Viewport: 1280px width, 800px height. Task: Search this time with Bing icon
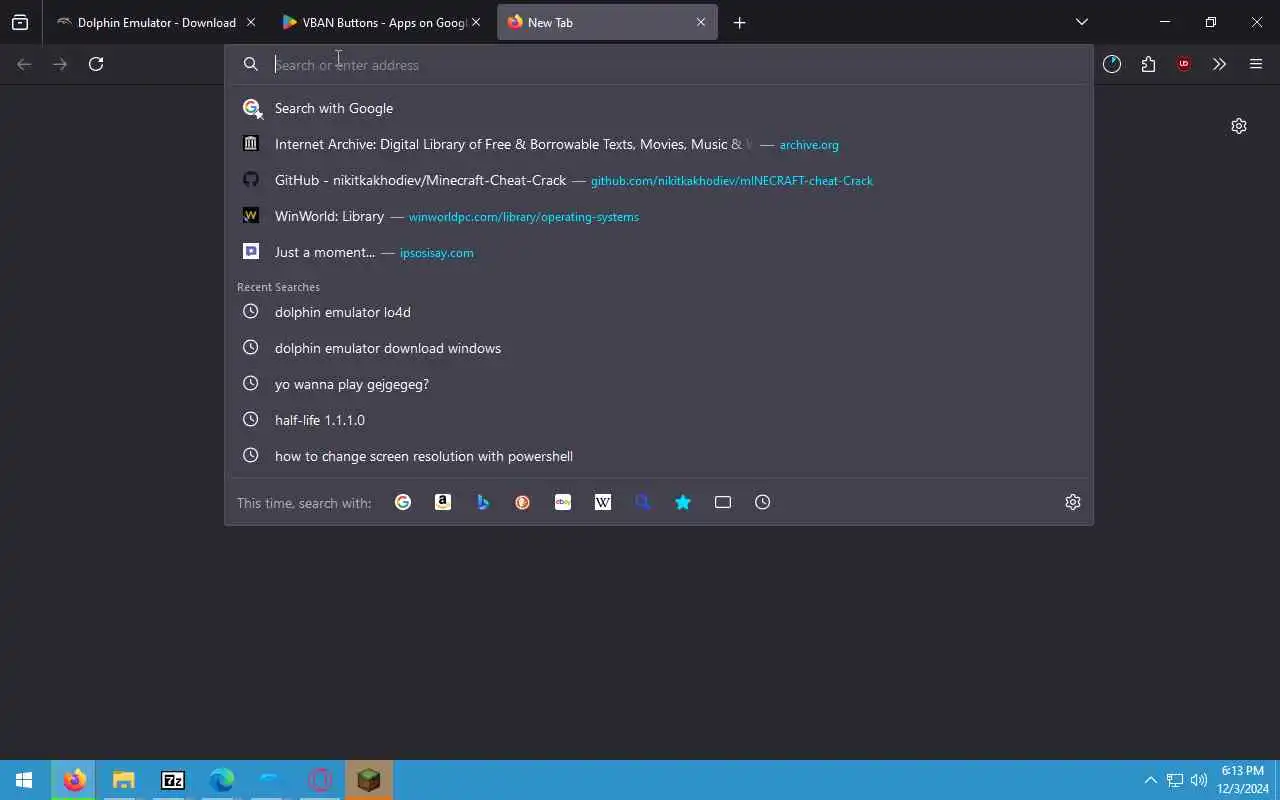coord(483,502)
